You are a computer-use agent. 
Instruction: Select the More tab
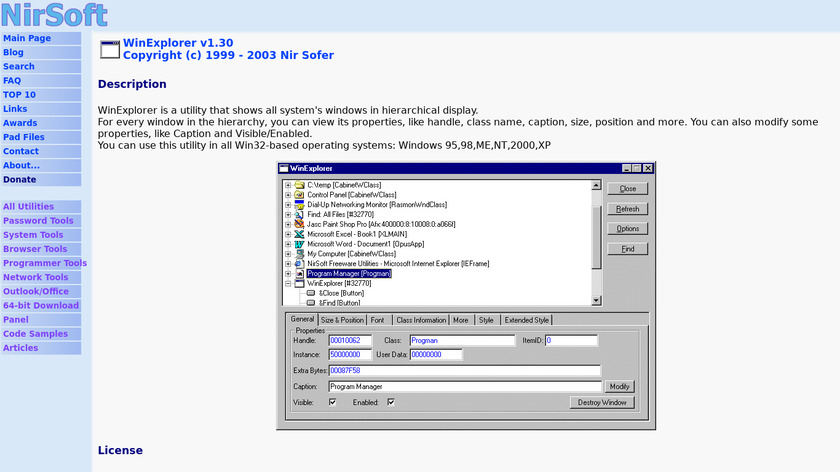point(461,320)
